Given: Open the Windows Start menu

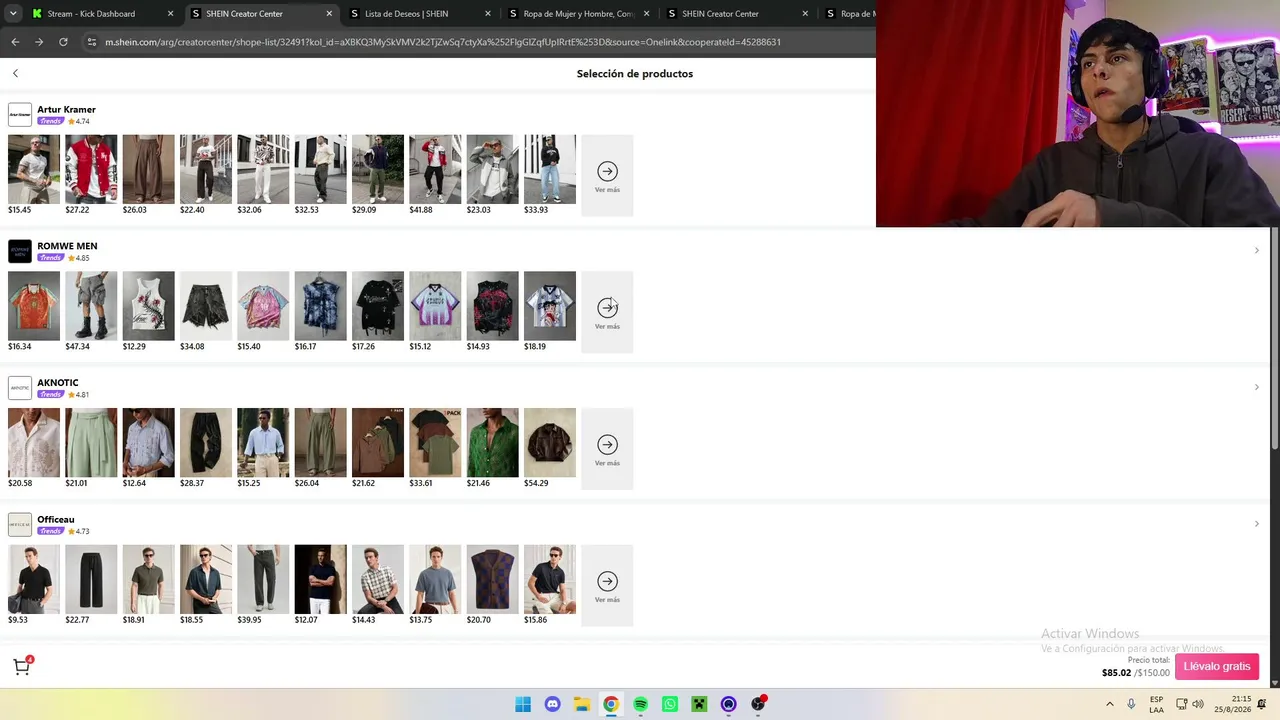Looking at the screenshot, I should pyautogui.click(x=523, y=704).
